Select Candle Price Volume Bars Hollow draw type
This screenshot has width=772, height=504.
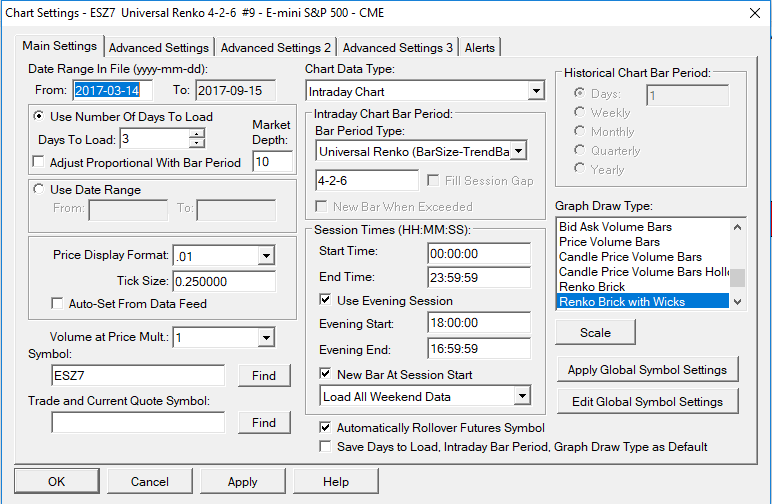pyautogui.click(x=643, y=271)
